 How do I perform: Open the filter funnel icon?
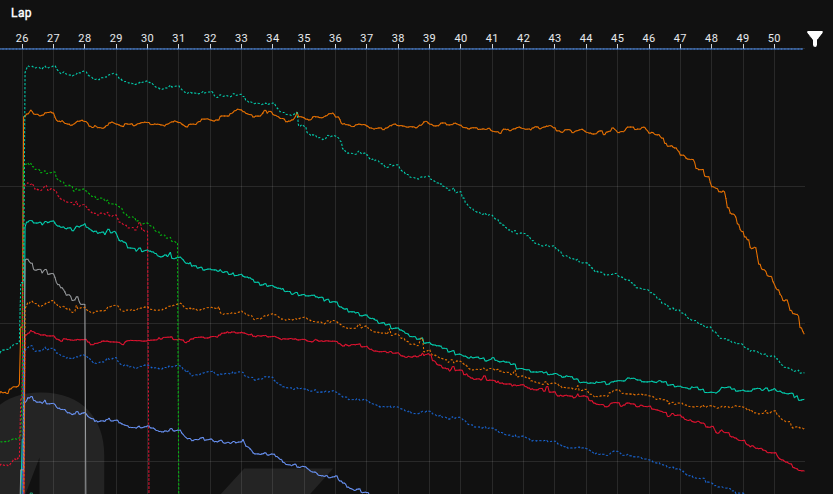tap(815, 39)
